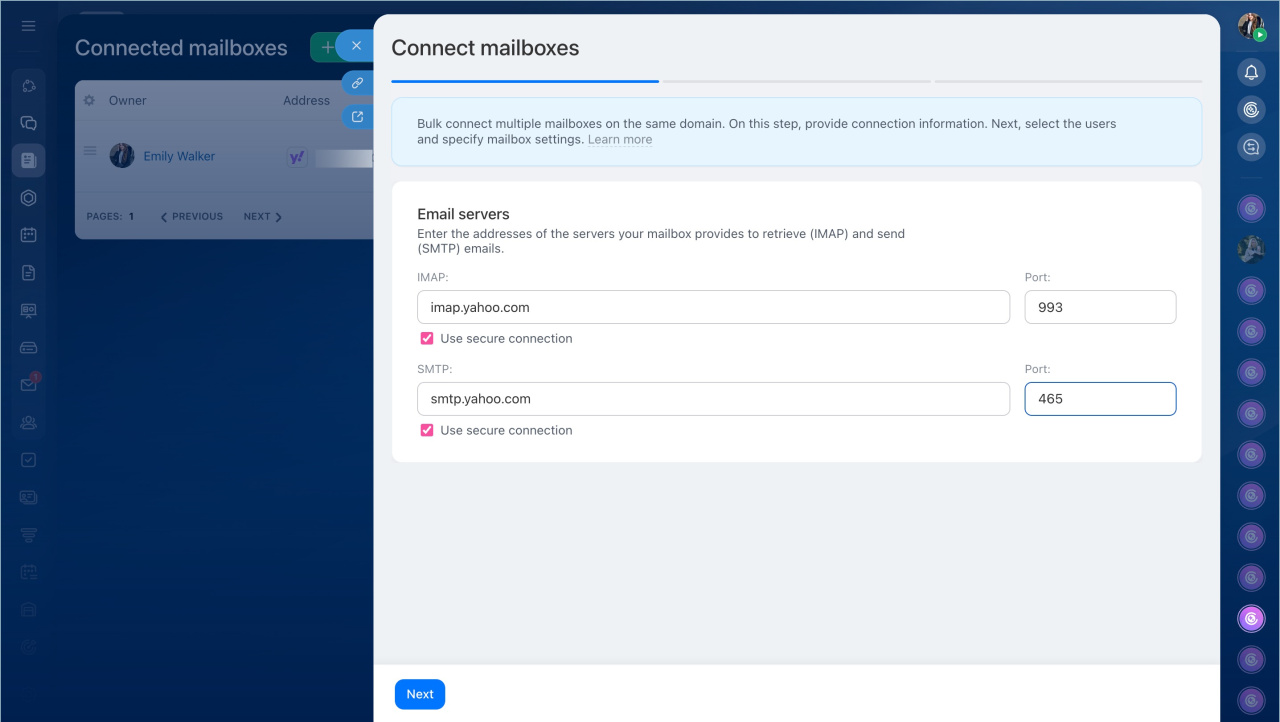Screen dimensions: 1280x722
Task: Open the notifications bell icon
Action: 1251,72
